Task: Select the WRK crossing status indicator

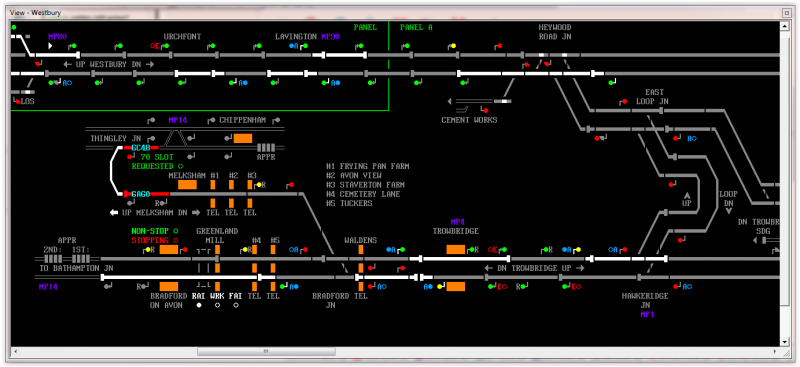Action: 217,306
